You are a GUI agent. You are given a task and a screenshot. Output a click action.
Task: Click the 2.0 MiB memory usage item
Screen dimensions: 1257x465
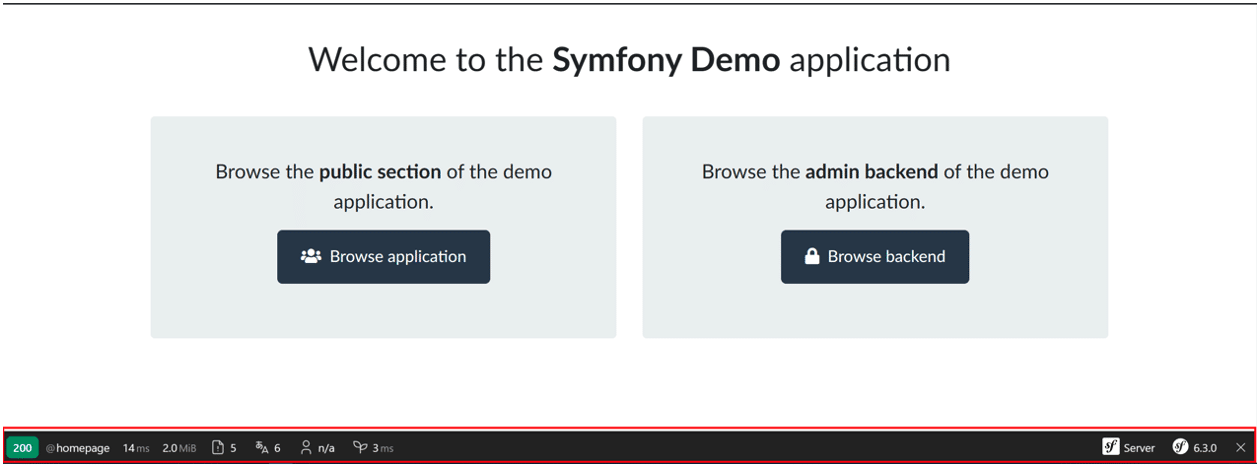pos(179,448)
